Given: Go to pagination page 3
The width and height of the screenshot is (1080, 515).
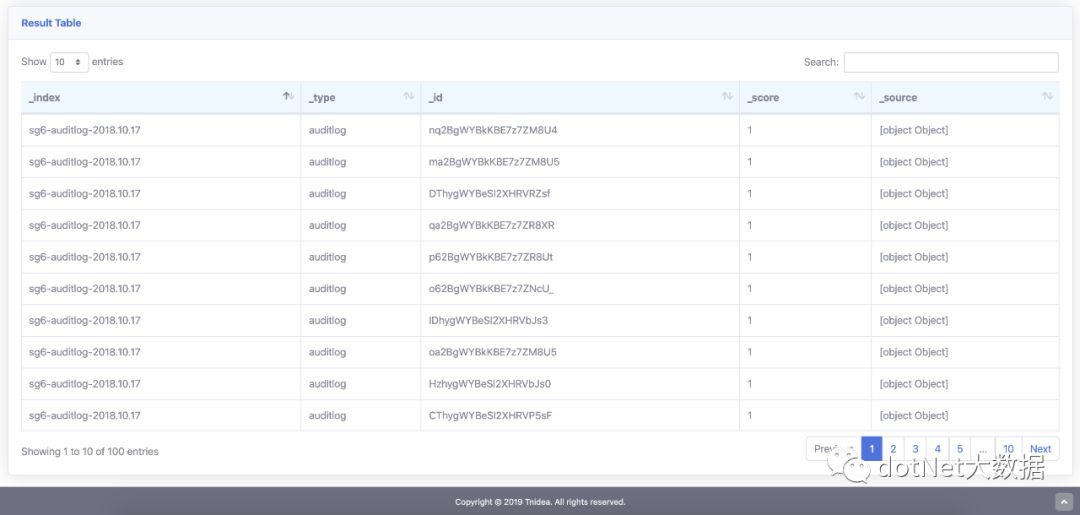Looking at the screenshot, I should coord(915,449).
